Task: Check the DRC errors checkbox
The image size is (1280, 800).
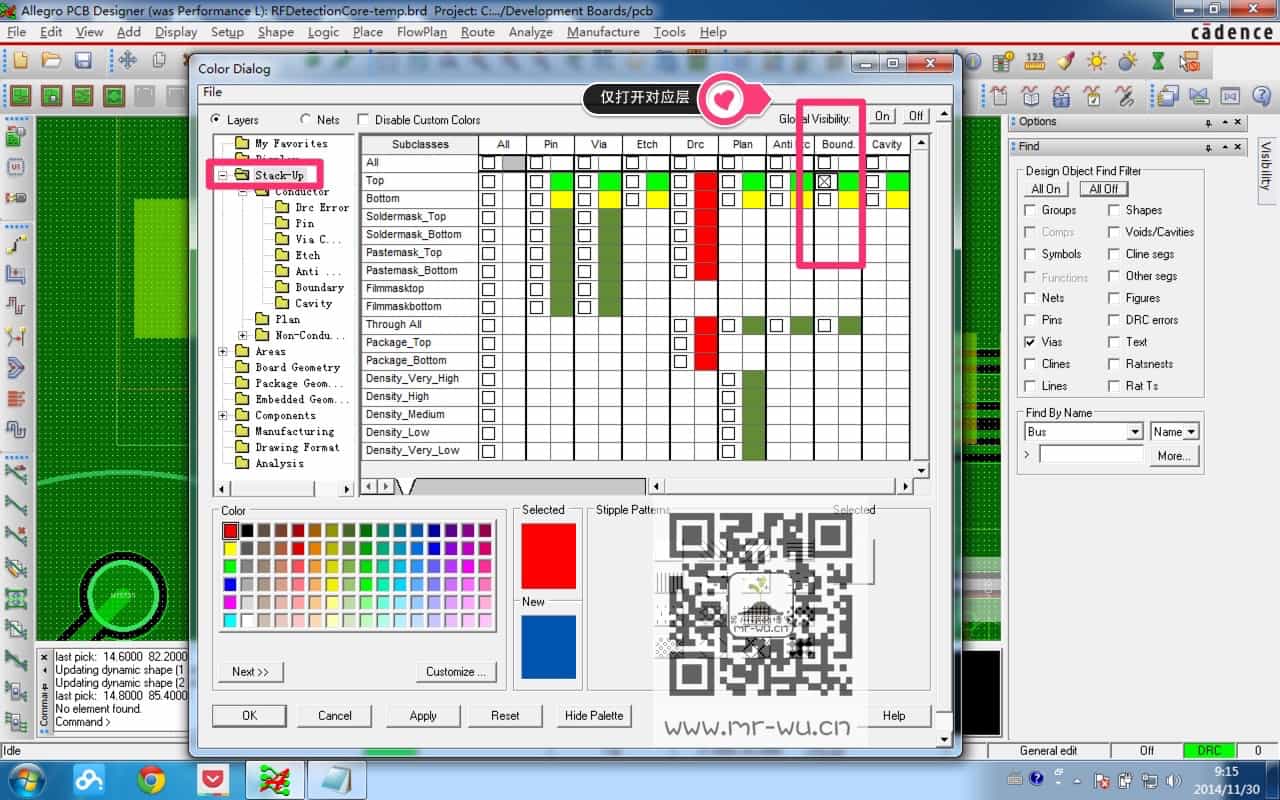Action: click(1114, 320)
